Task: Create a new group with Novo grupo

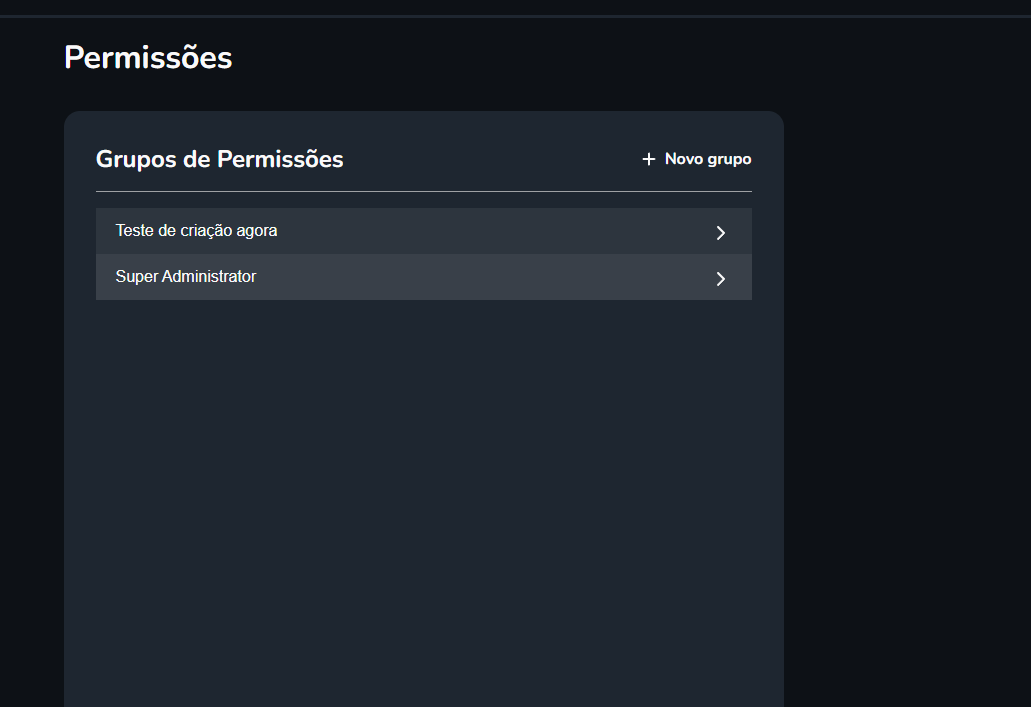Action: (x=697, y=159)
